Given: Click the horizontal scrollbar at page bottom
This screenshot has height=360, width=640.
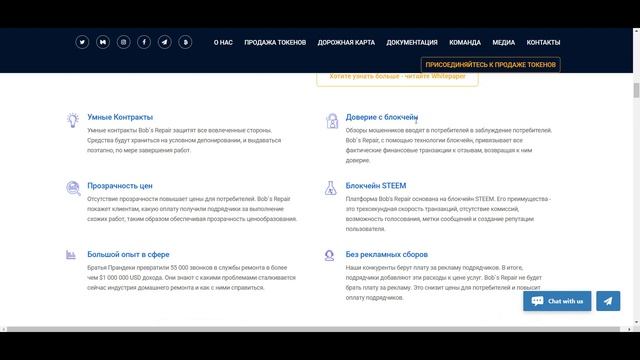Looking at the screenshot, I should click(x=313, y=329).
